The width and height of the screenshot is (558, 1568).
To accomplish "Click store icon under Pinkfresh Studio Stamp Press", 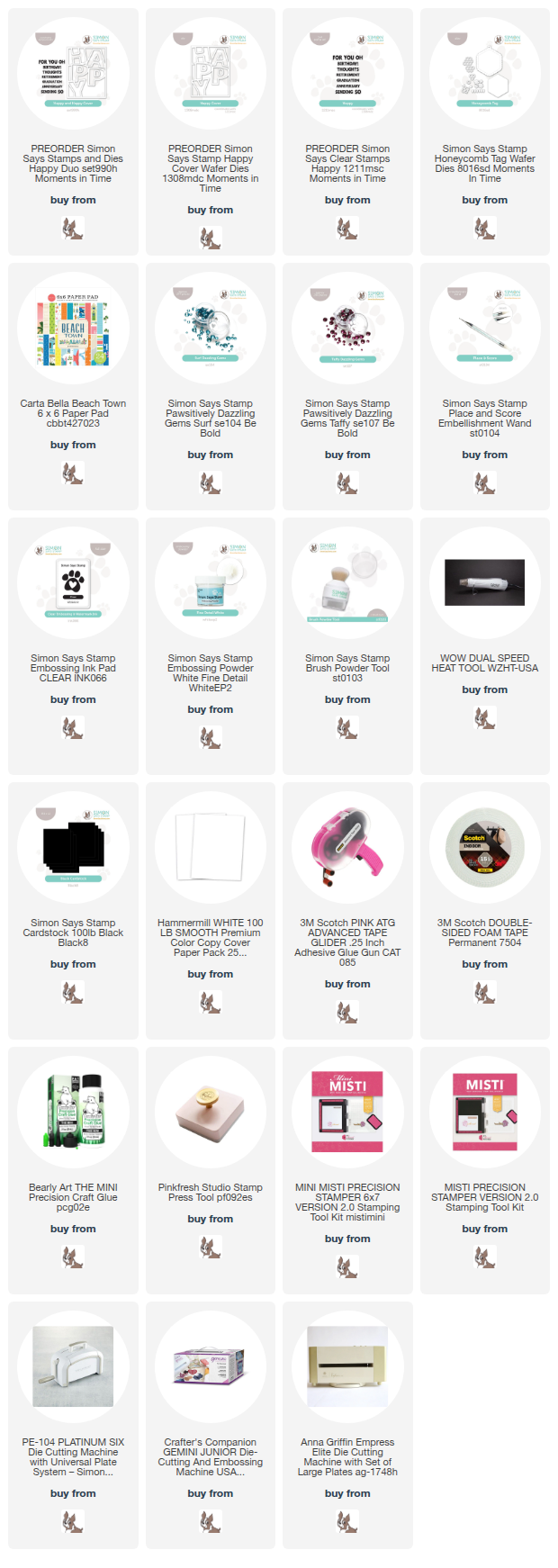I will pyautogui.click(x=211, y=1248).
